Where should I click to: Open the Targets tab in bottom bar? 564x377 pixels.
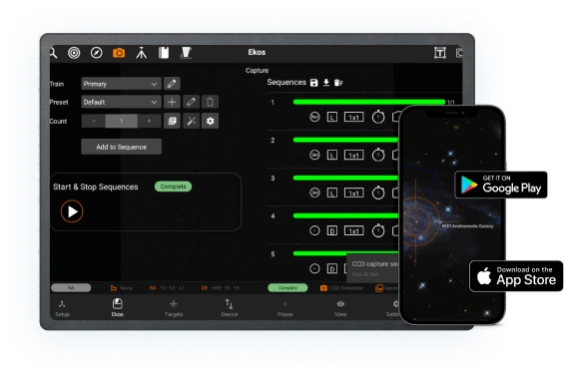(173, 308)
